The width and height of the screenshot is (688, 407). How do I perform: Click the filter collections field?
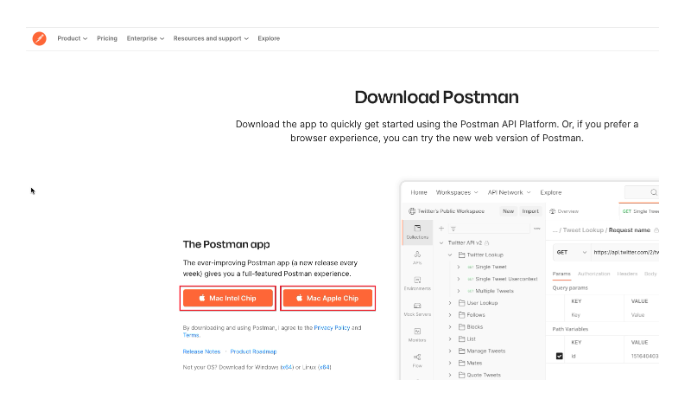(x=489, y=228)
